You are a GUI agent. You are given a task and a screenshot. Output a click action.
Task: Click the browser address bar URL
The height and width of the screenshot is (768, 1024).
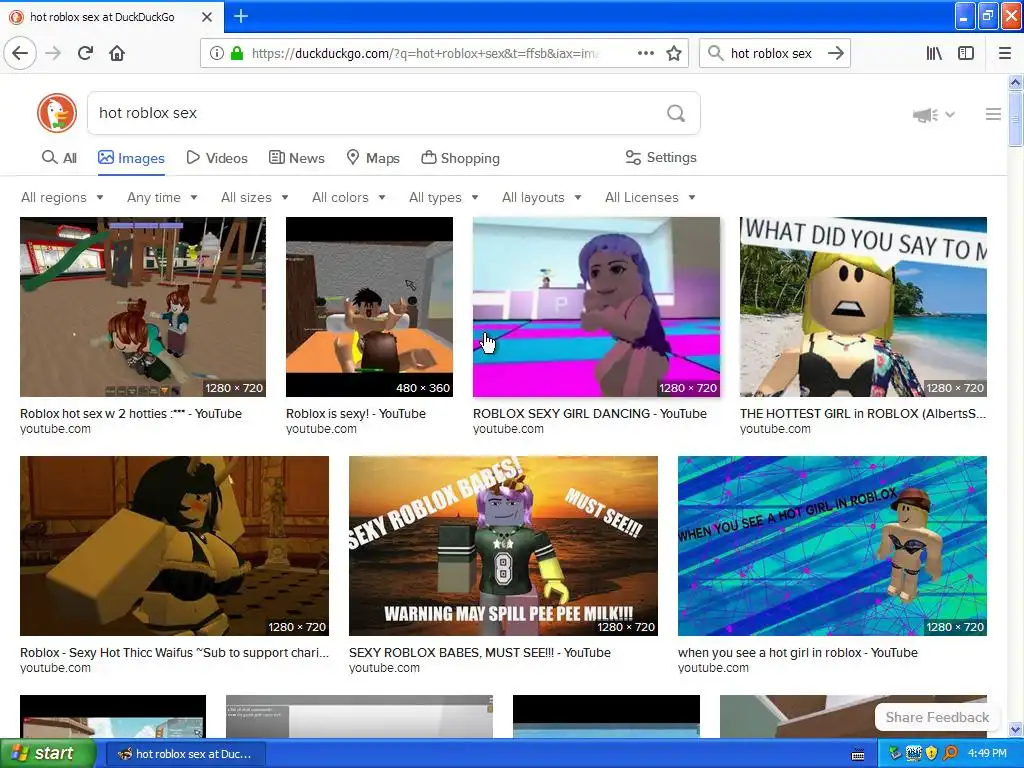point(426,54)
